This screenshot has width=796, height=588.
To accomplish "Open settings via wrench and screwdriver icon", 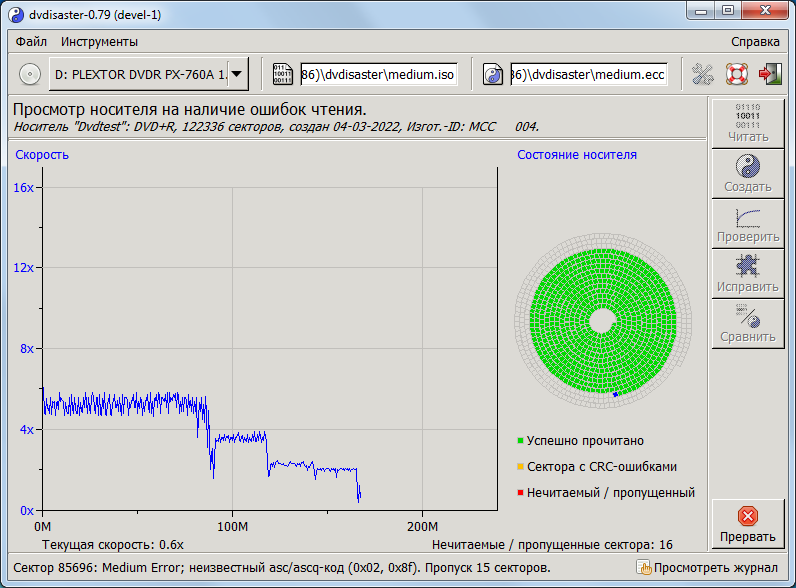I will click(703, 74).
